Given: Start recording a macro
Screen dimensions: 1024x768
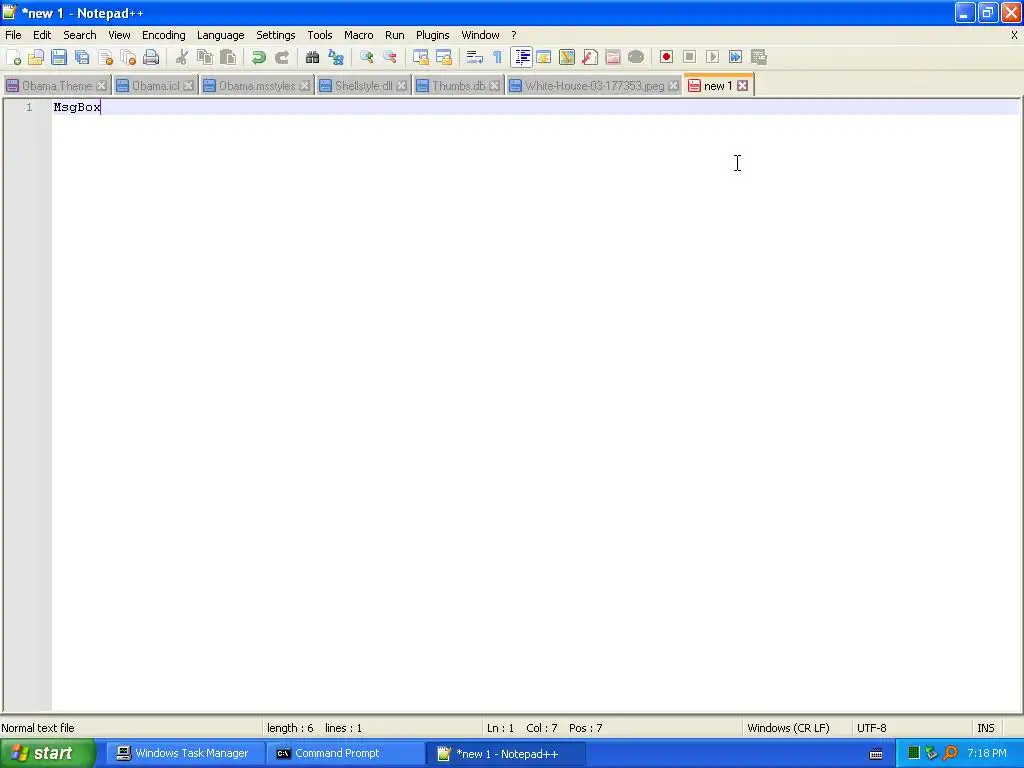Looking at the screenshot, I should [x=666, y=57].
